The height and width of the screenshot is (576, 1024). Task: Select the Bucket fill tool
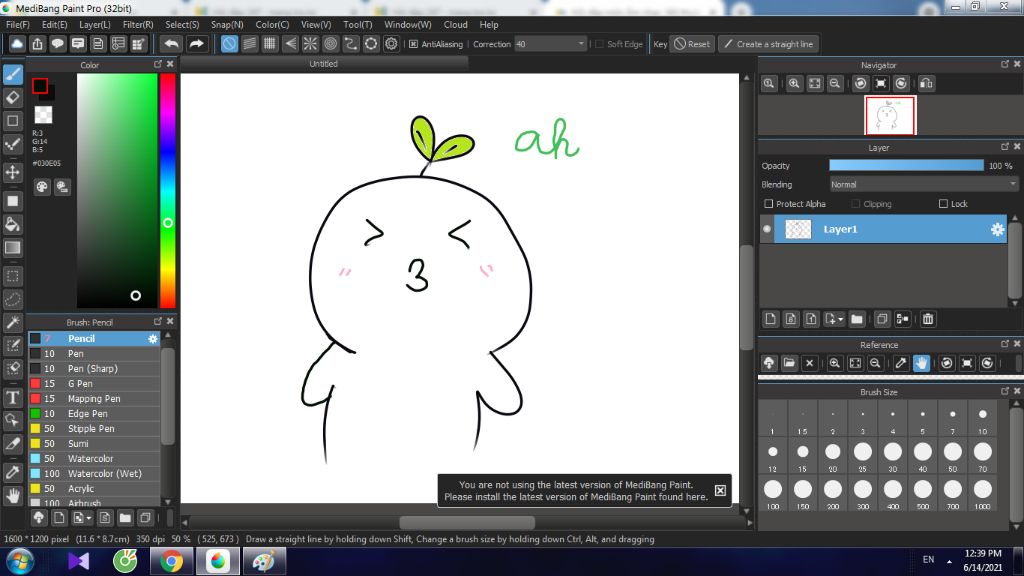pyautogui.click(x=12, y=225)
